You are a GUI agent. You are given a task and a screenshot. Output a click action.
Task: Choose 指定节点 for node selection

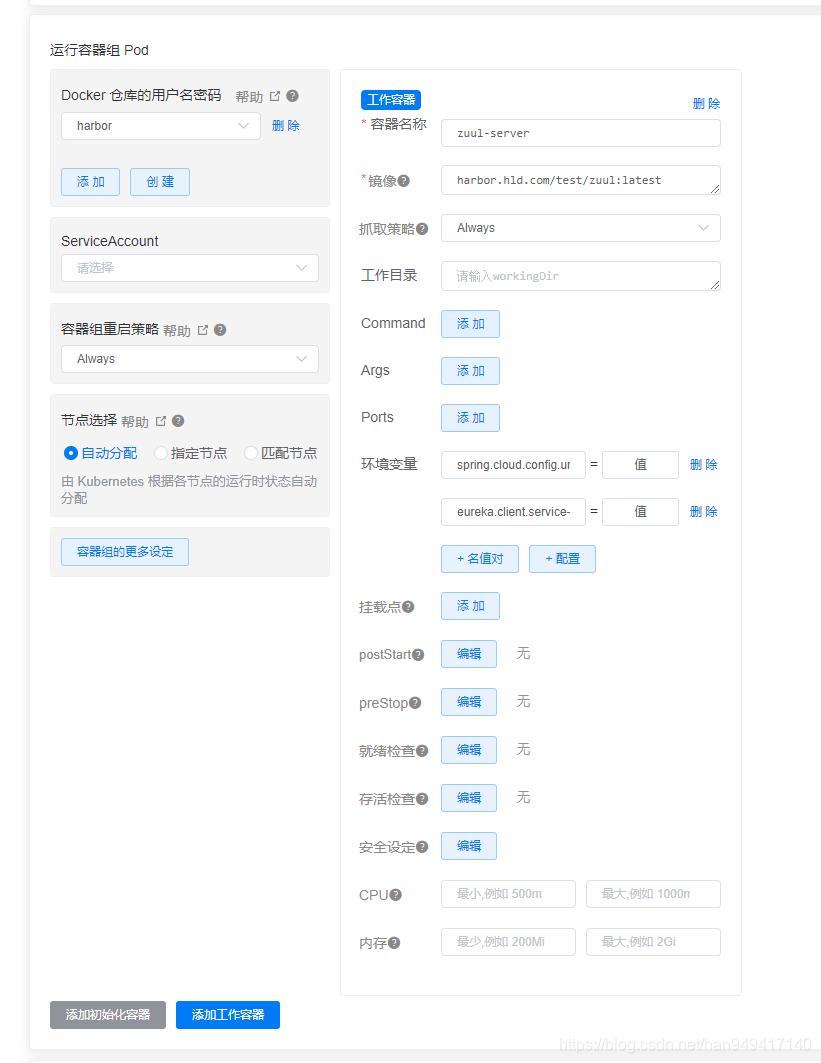(x=160, y=453)
